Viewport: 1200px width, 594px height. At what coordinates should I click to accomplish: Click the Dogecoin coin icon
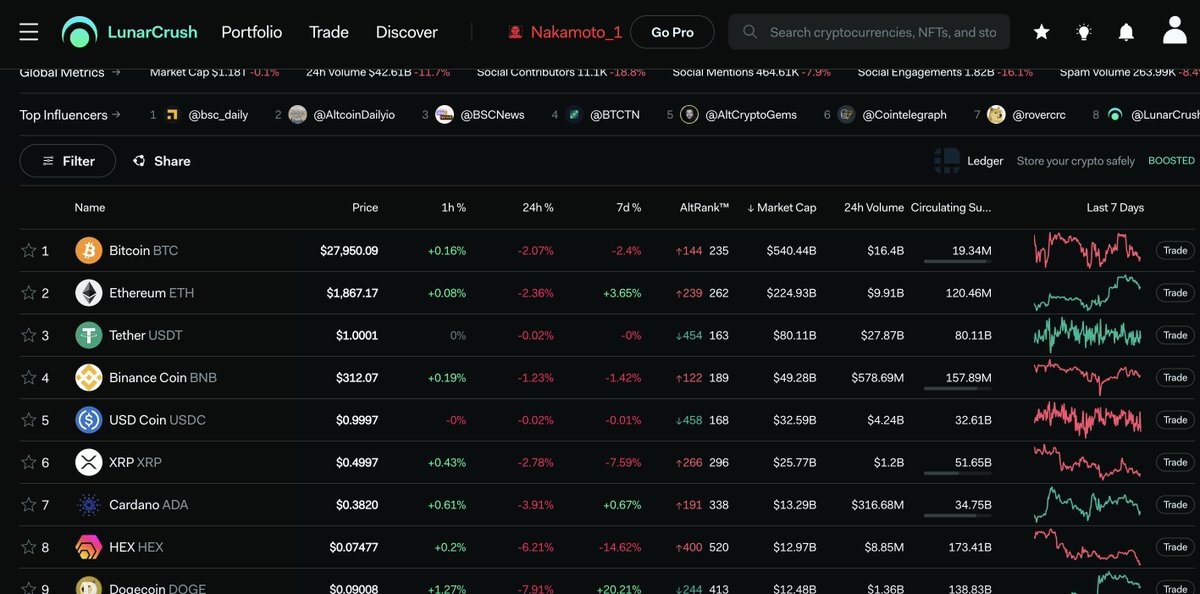[89, 586]
